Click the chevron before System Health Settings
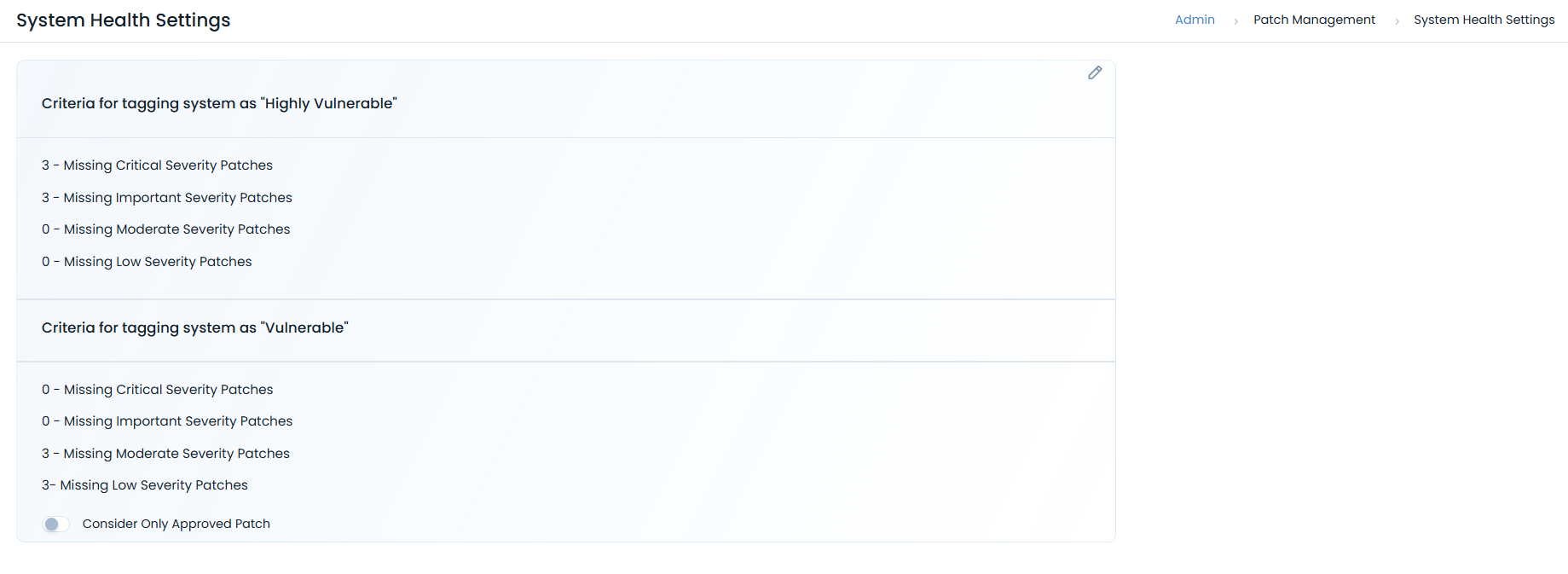Image resolution: width=1568 pixels, height=574 pixels. 1399,20
